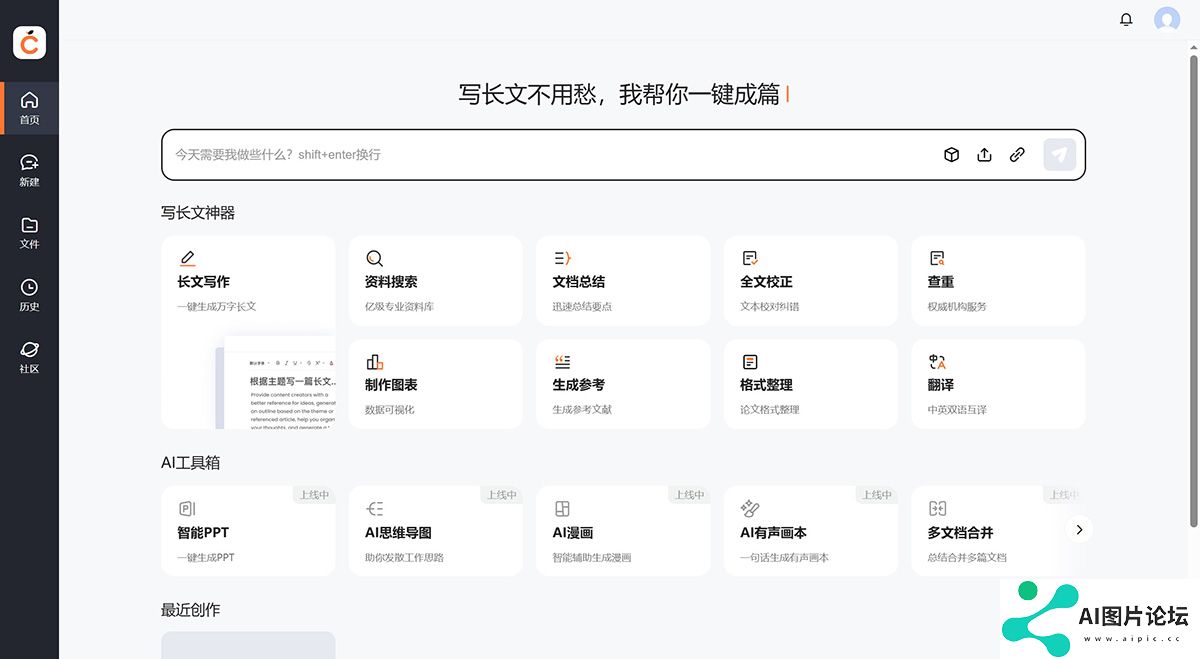This screenshot has height=659, width=1200.
Task: Open the AI漫画 card
Action: coord(623,531)
